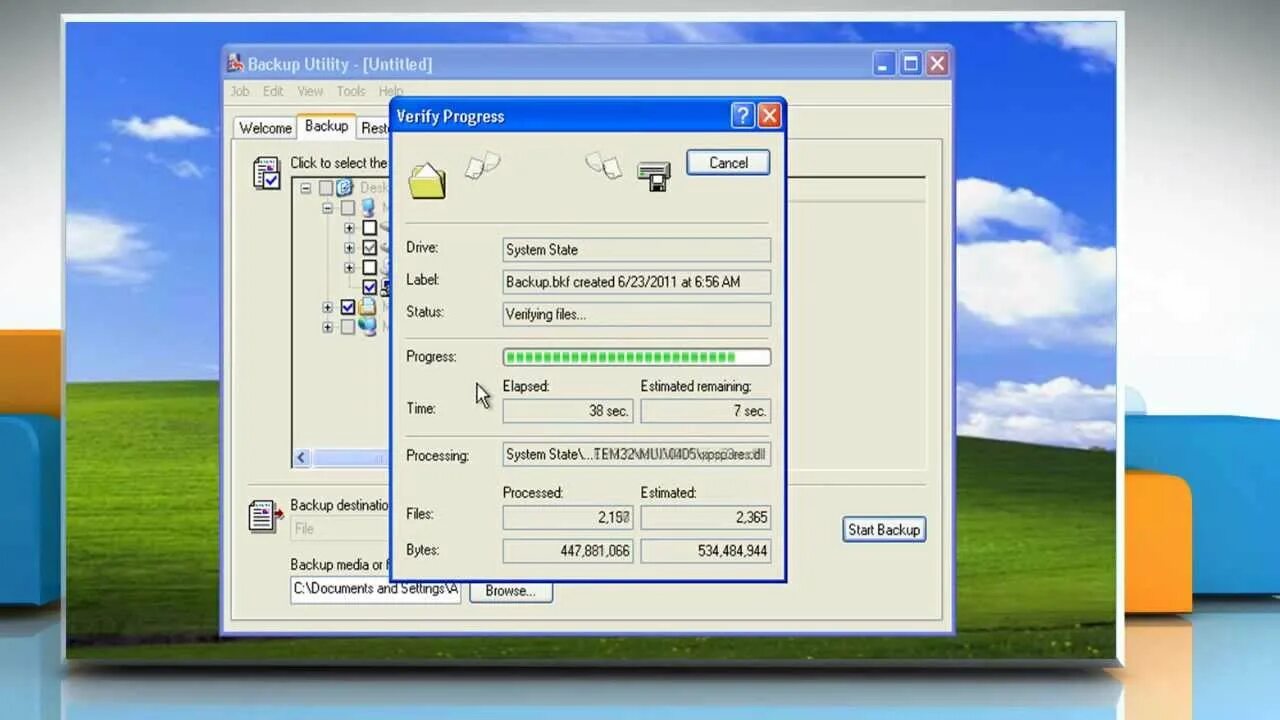Screen dimensions: 1280x720
Task: Click the 'Backup Utility - [Untitled]' title text
Action: [x=340, y=64]
